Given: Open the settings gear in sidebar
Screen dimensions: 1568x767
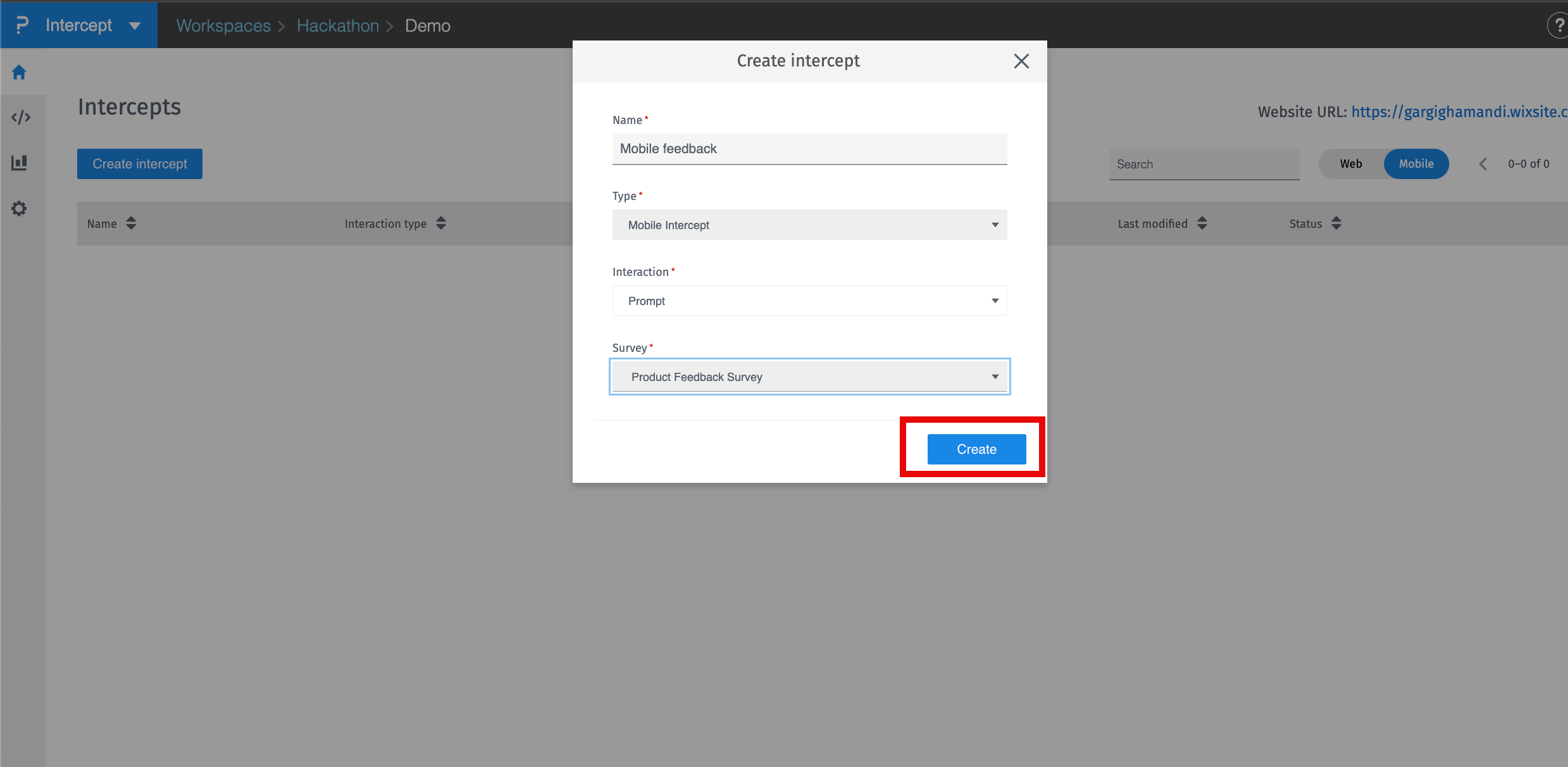Looking at the screenshot, I should 19,208.
